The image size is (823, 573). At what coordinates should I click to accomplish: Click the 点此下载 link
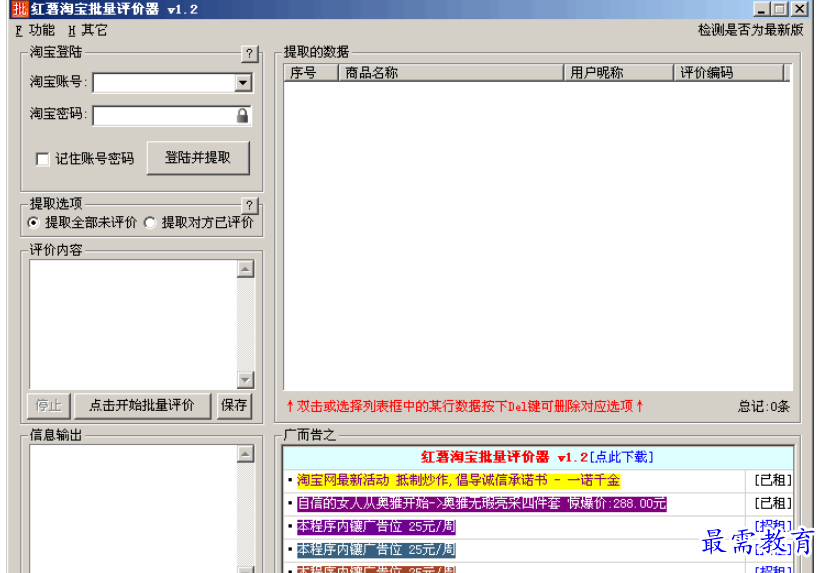(622, 458)
